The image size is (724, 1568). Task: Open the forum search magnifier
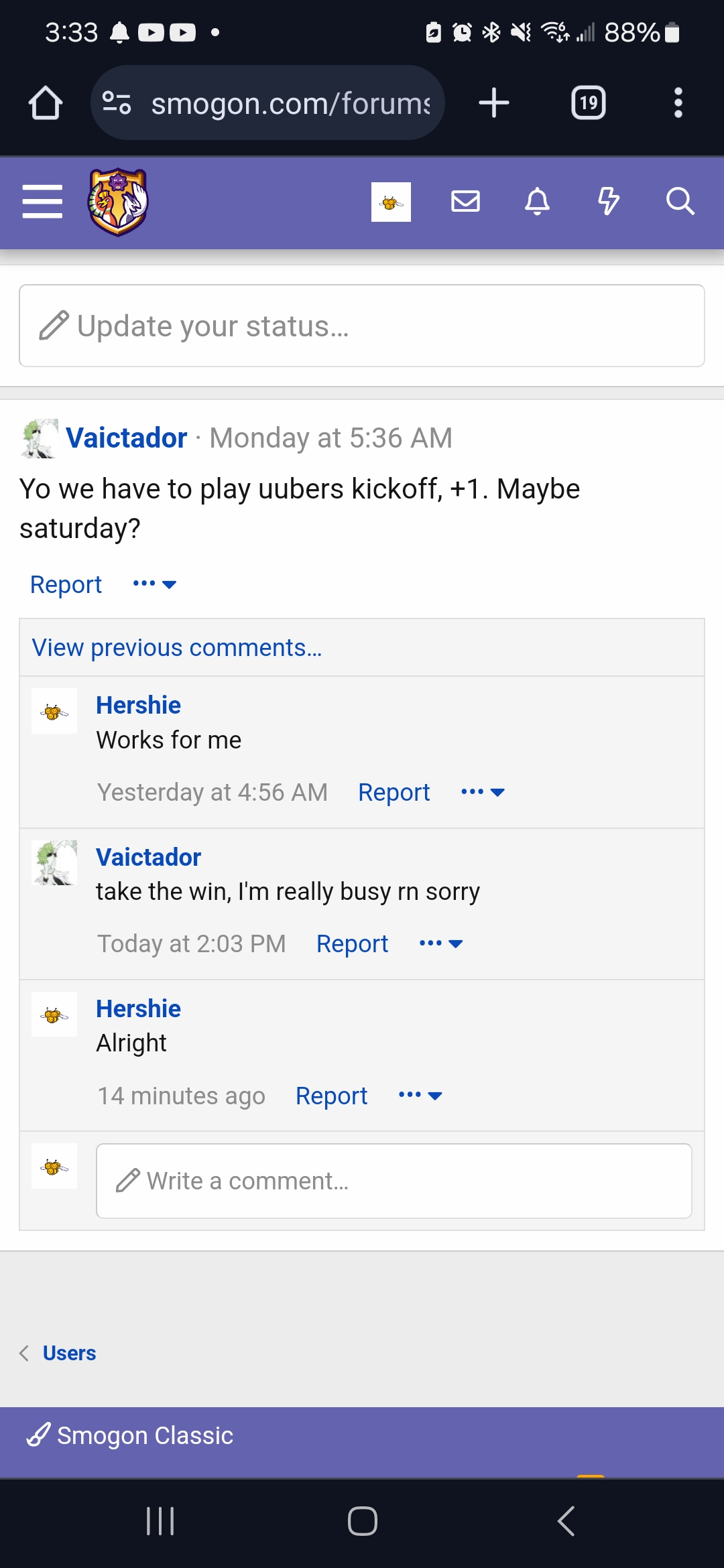coord(680,201)
